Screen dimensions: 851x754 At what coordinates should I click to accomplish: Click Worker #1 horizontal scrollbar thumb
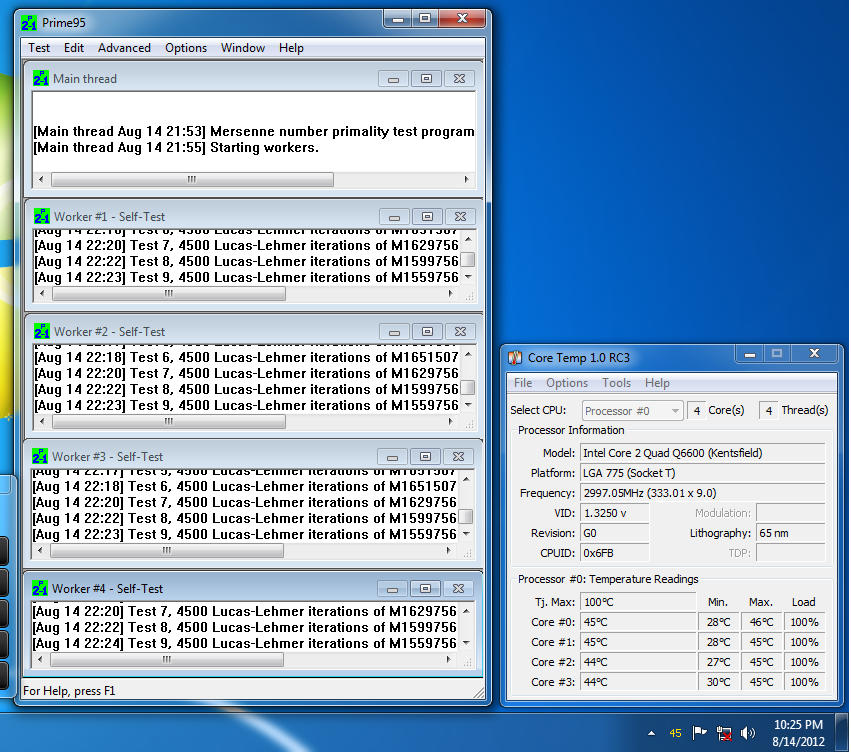point(169,294)
